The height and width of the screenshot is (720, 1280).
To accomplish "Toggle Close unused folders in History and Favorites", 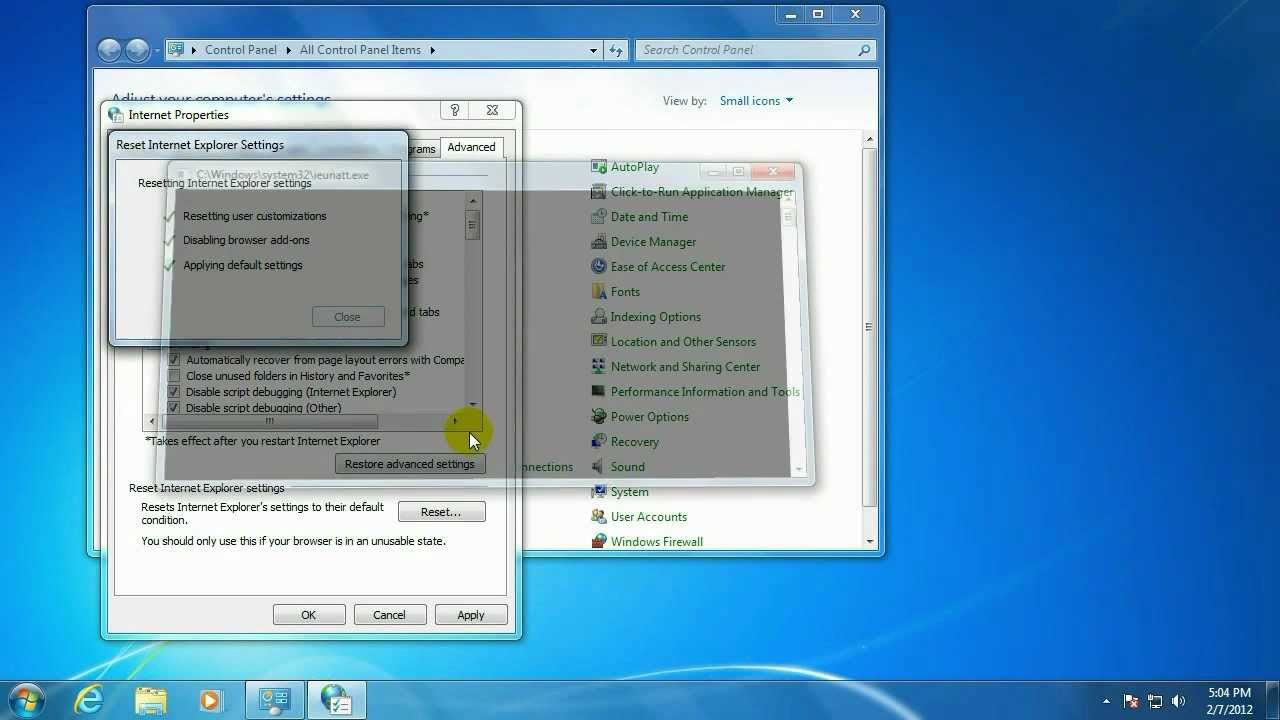I will (174, 376).
